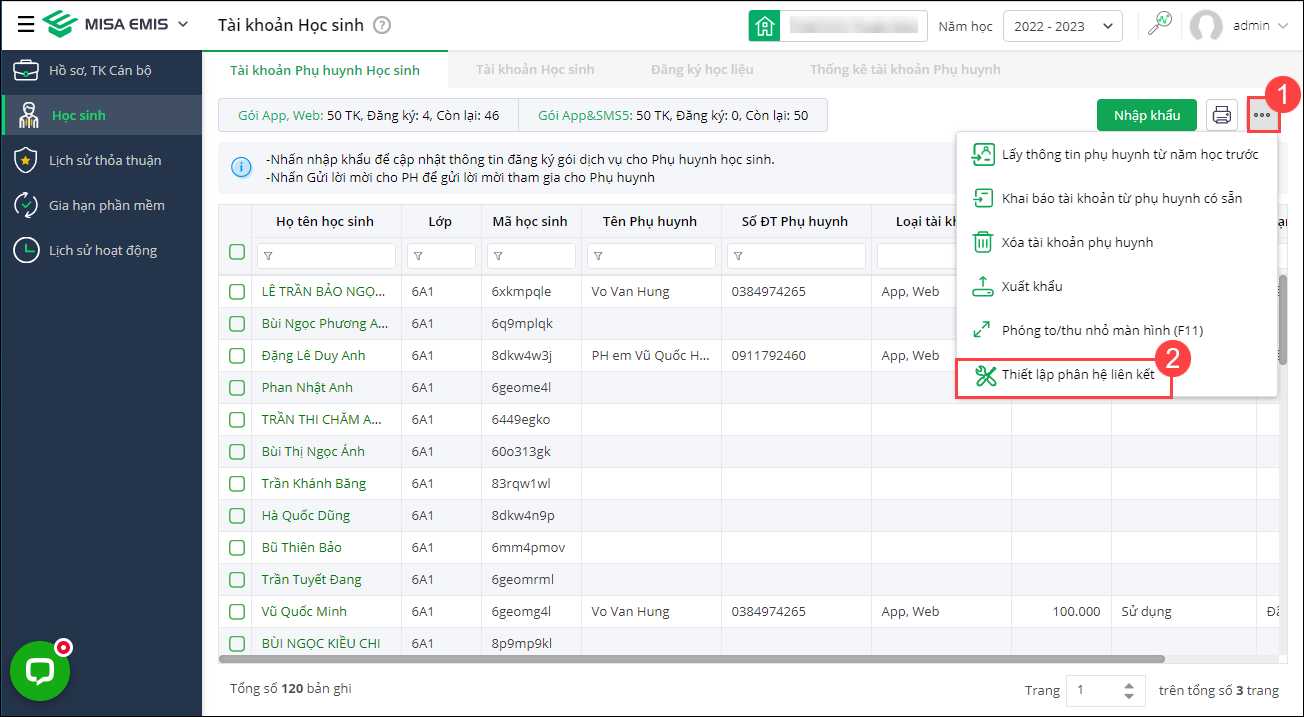Screen dimensions: 1304x717
Task: Select Khai báo tài khoản từ phụ huynh có sẵn
Action: tap(1116, 198)
